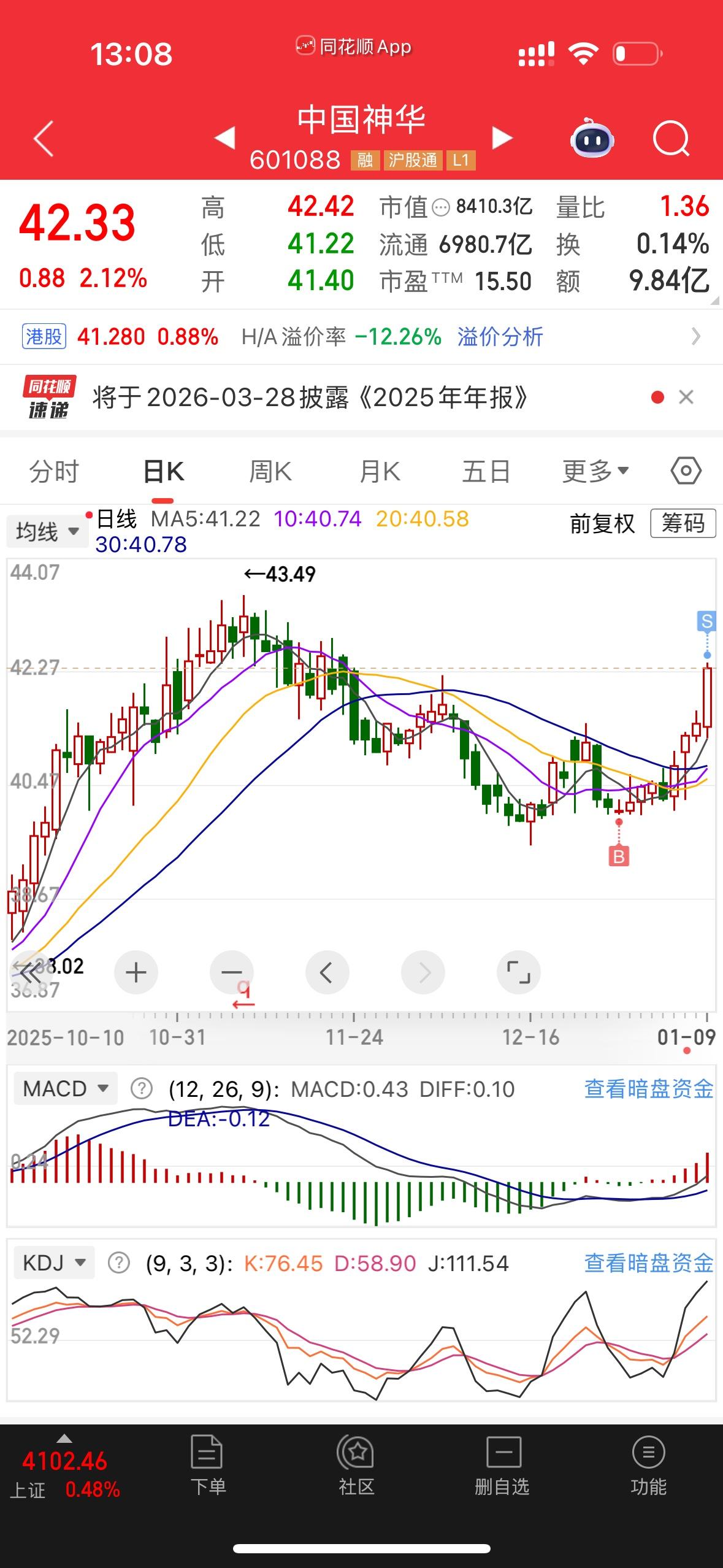Select the 日K tab
723x1568 pixels.
[x=163, y=472]
